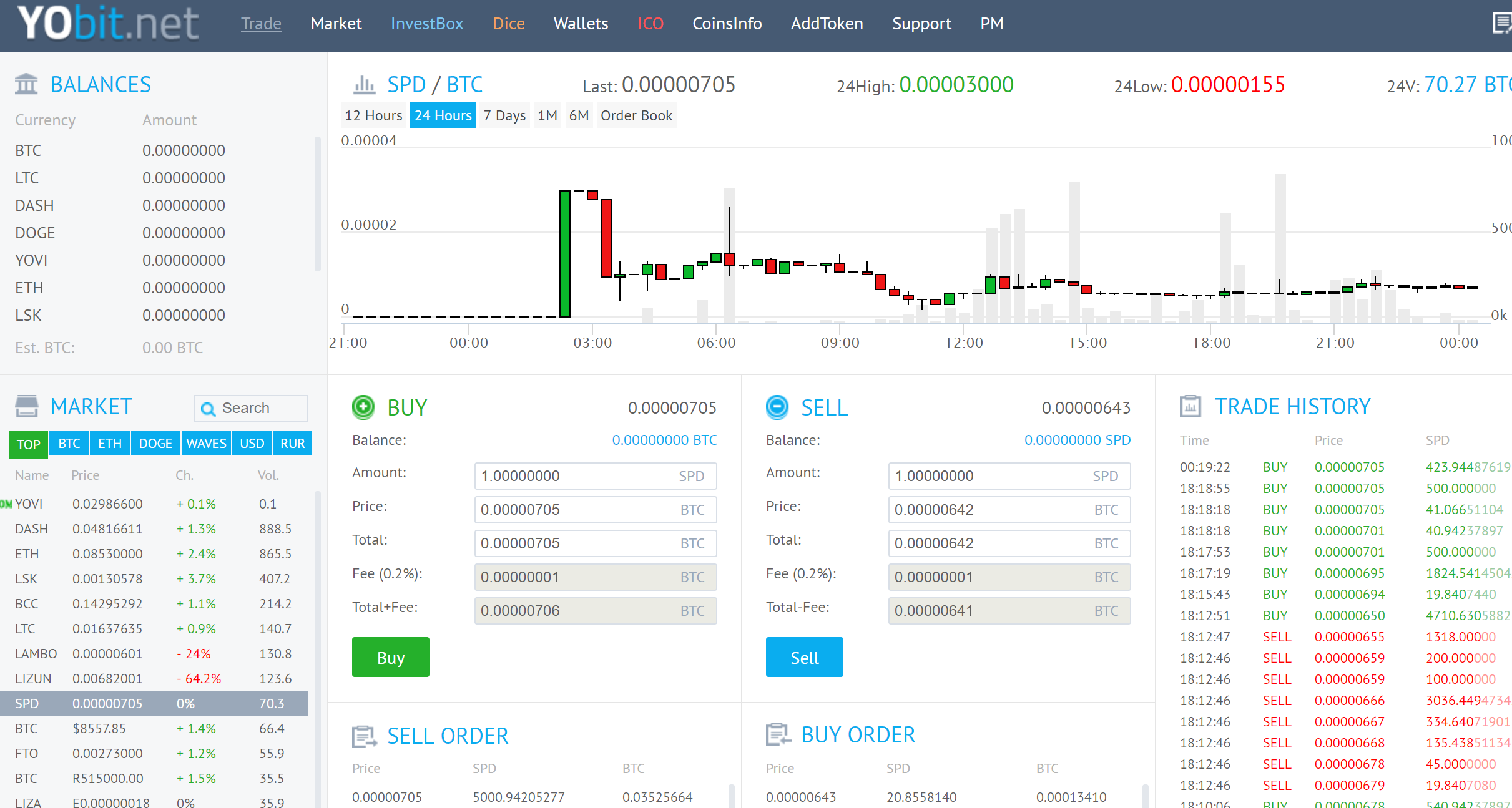
Task: Select the DOGE market tab
Action: 155,444
